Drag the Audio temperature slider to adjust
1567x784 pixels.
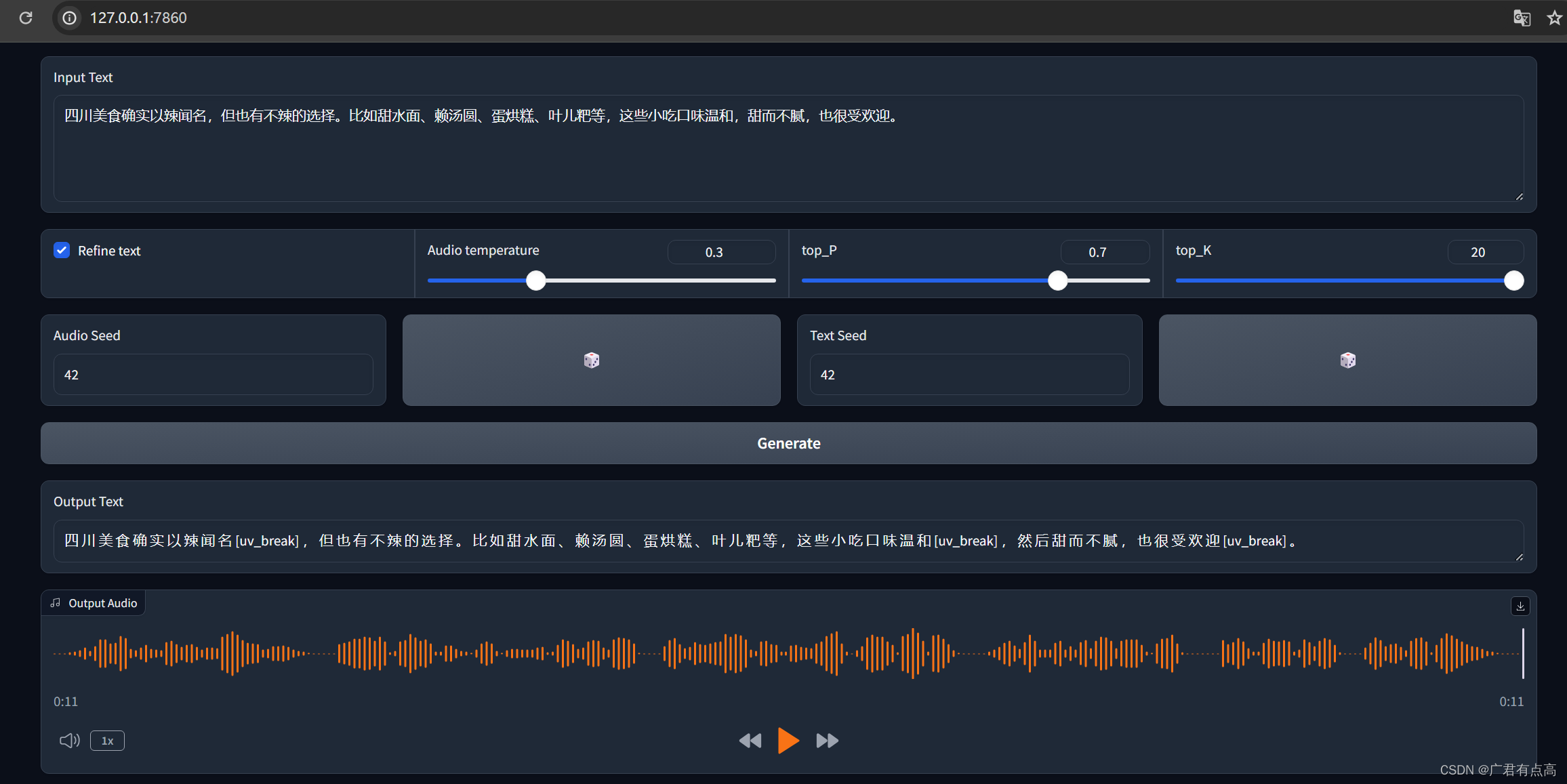pos(535,280)
